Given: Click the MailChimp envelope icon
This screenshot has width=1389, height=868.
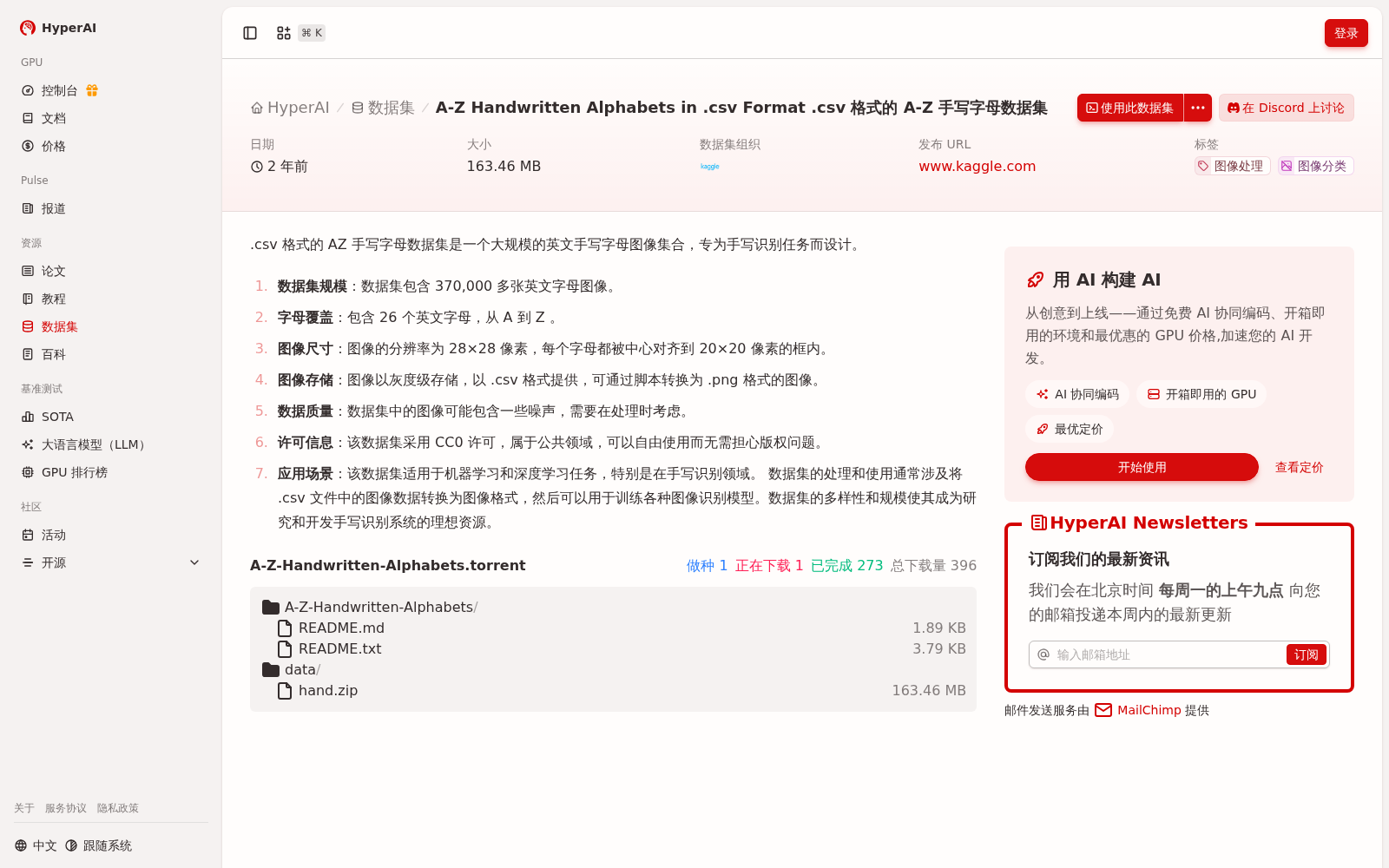Looking at the screenshot, I should click(x=1103, y=710).
